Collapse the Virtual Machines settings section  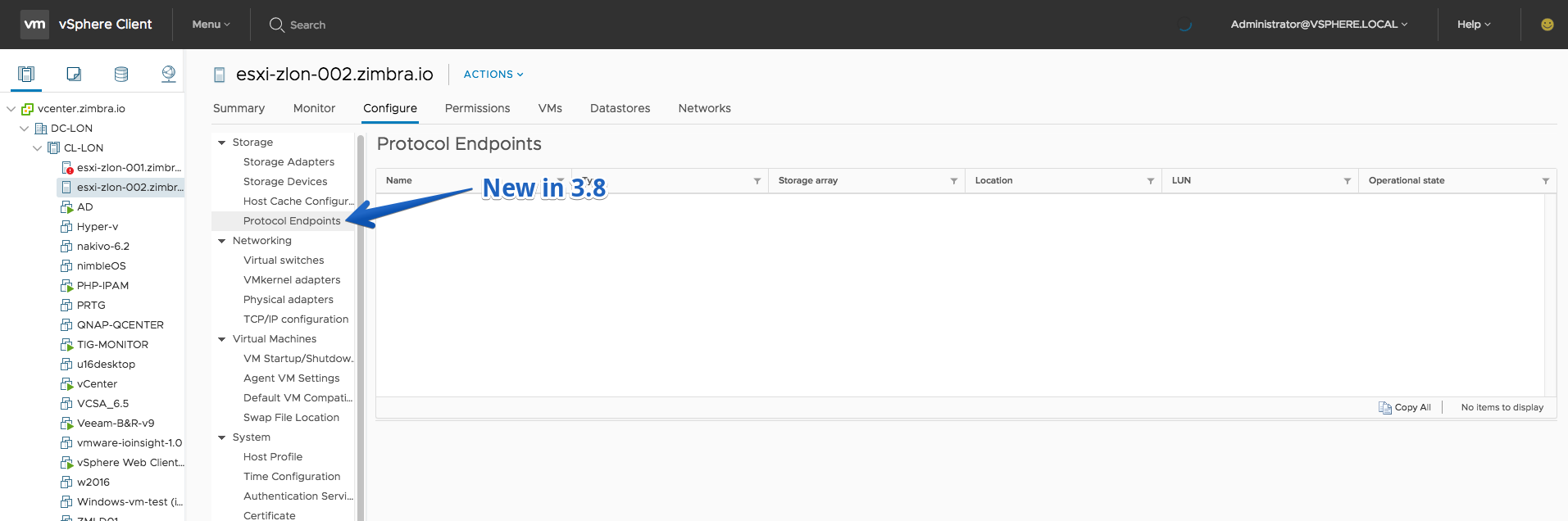(221, 339)
